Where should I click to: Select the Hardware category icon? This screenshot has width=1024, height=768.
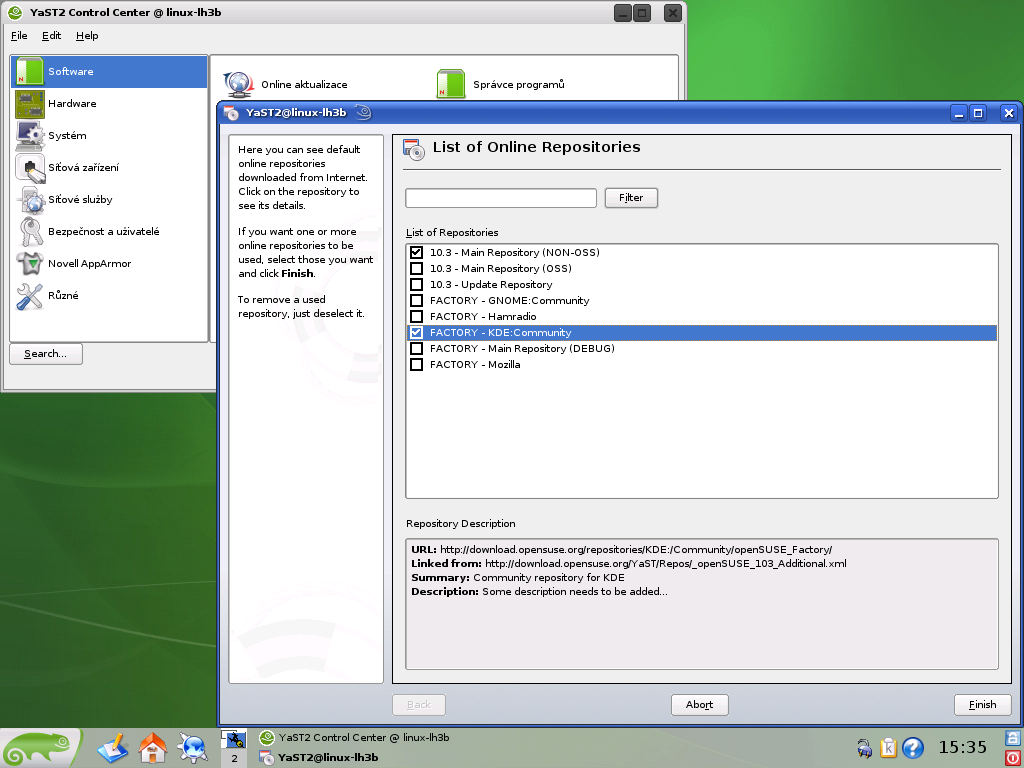pyautogui.click(x=29, y=104)
